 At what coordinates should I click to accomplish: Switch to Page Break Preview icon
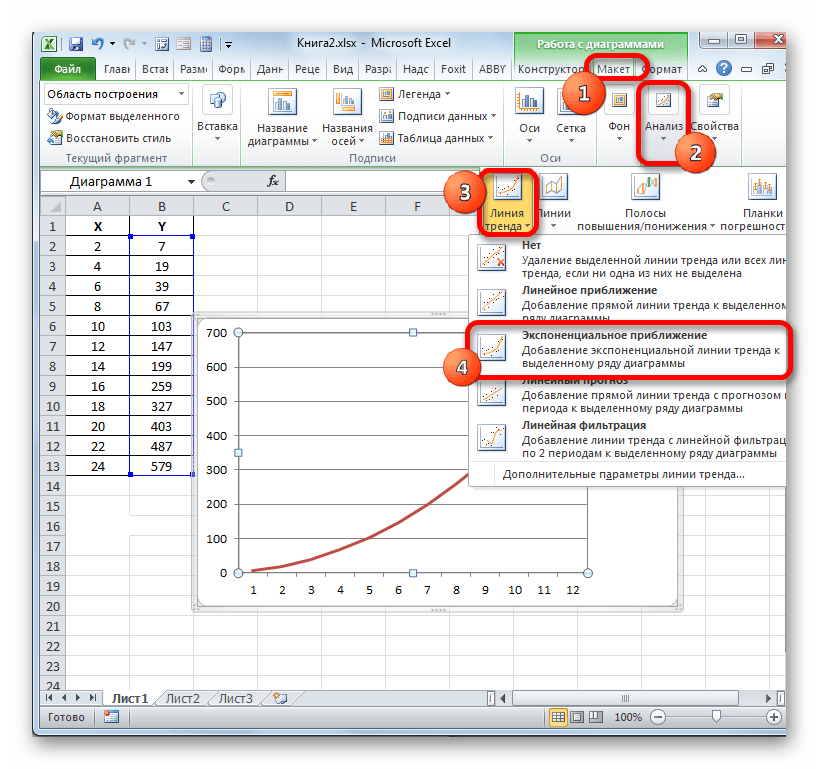pos(596,717)
